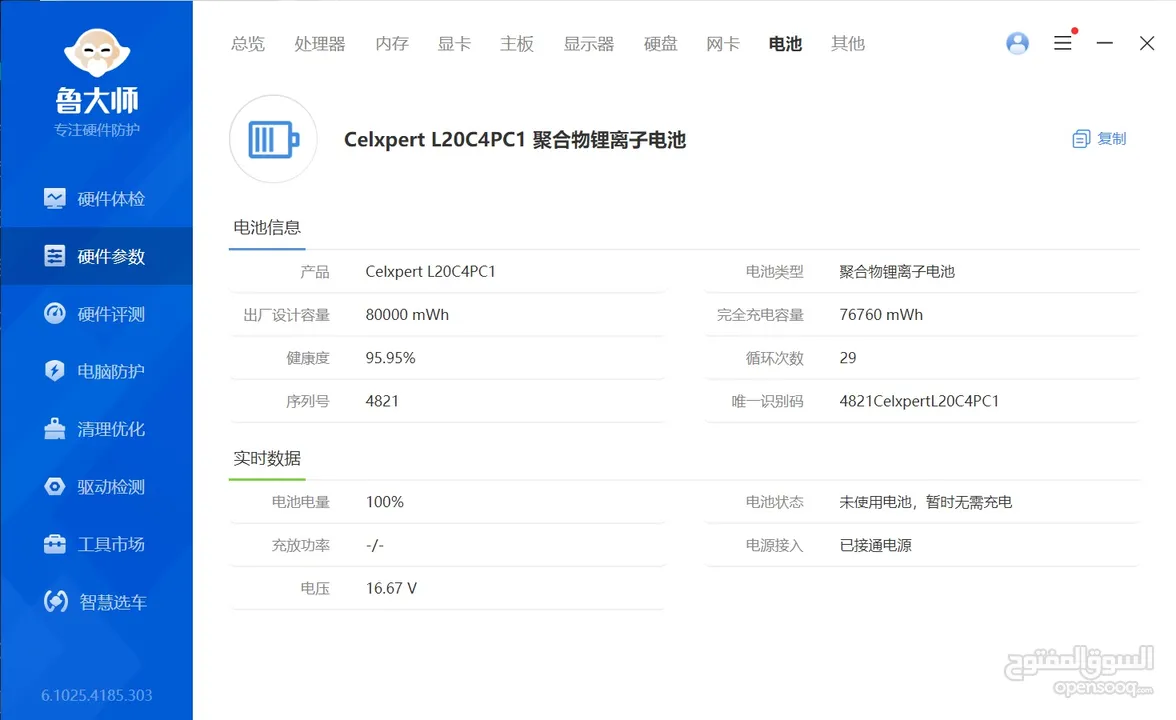Open the user account avatar
The width and height of the screenshot is (1176, 720).
click(1018, 44)
